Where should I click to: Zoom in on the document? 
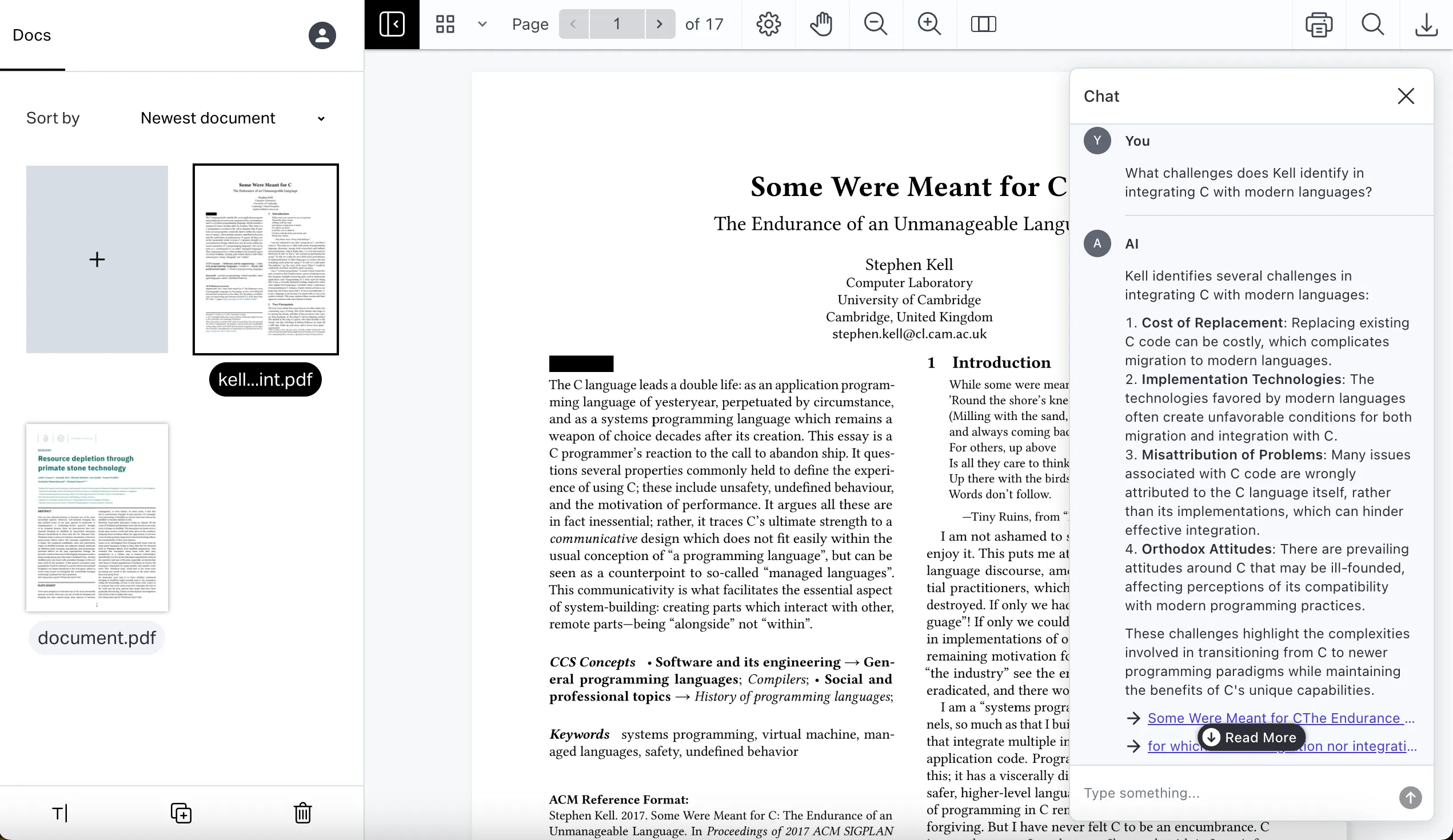tap(929, 24)
